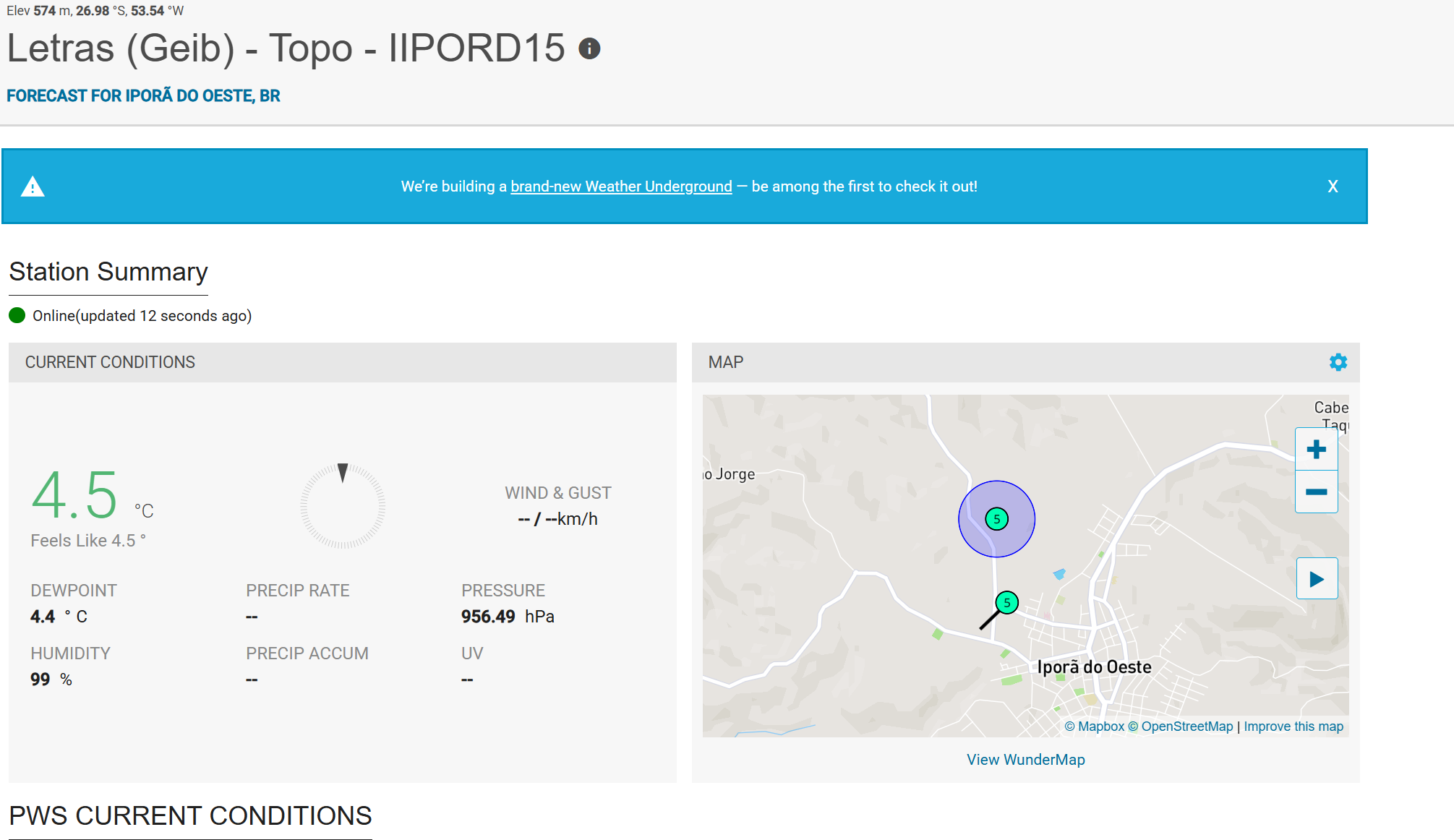This screenshot has height=840, width=1454.
Task: Zoom in the map with plus button
Action: (1316, 450)
